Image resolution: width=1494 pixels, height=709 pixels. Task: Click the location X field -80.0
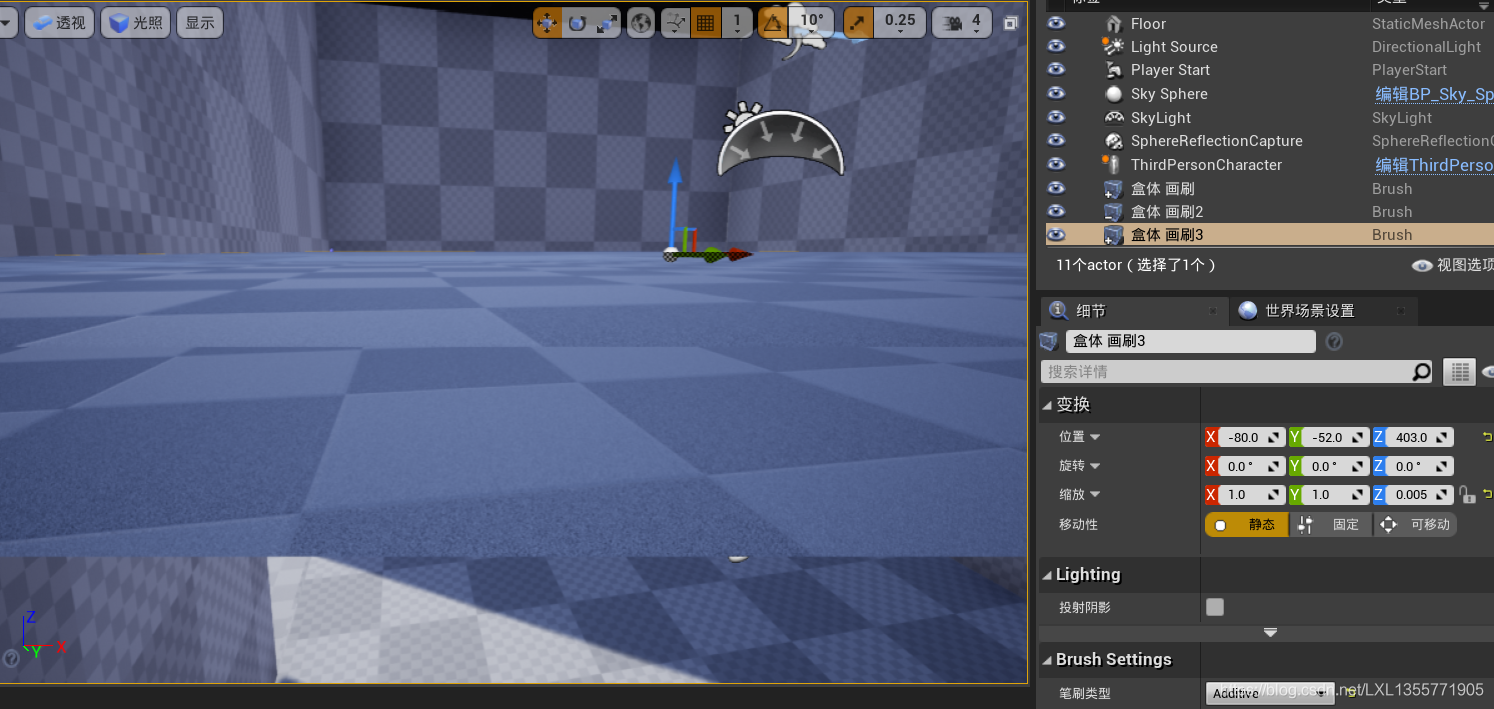(1252, 437)
